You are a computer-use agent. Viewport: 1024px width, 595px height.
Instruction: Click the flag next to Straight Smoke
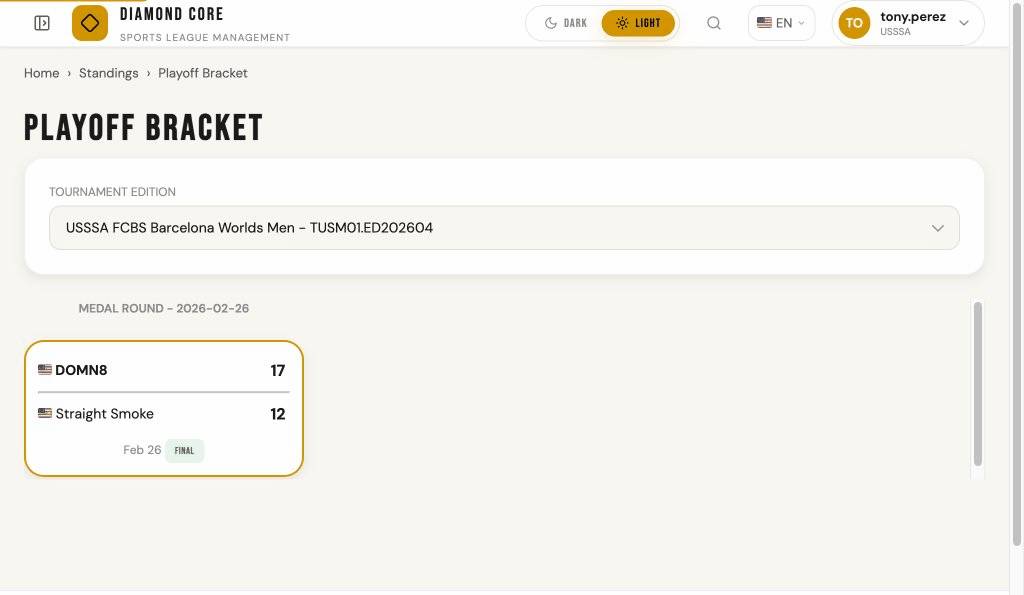pyautogui.click(x=45, y=413)
